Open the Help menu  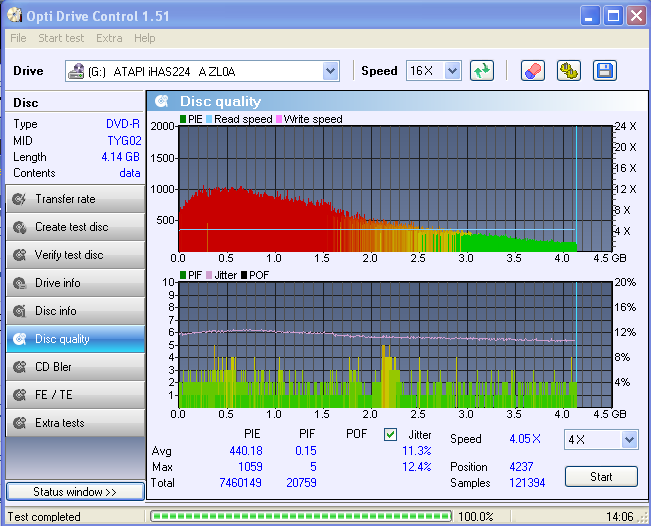pyautogui.click(x=144, y=38)
